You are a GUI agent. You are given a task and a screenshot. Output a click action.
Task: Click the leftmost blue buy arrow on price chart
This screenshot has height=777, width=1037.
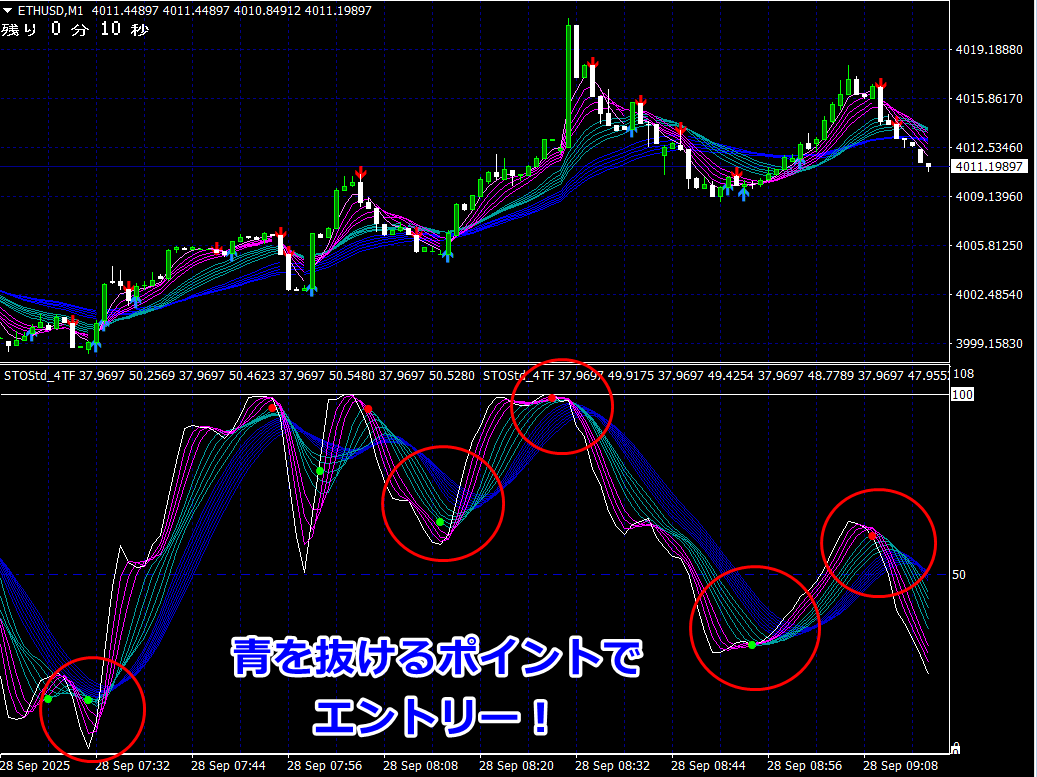point(31,336)
